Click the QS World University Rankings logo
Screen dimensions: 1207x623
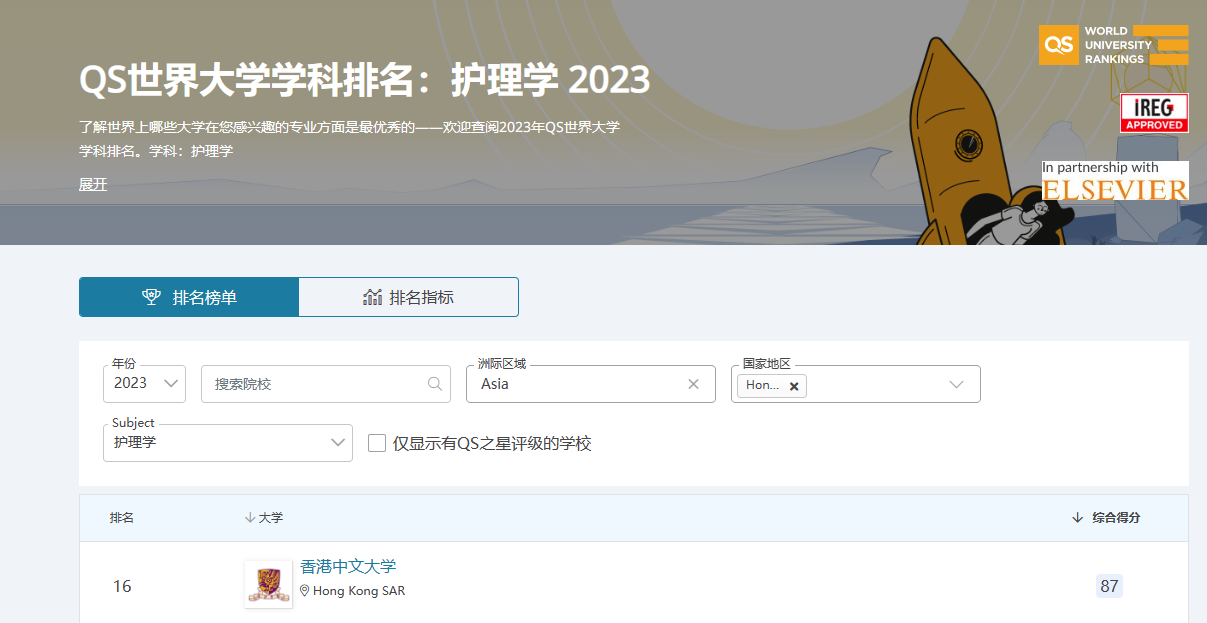point(1113,45)
